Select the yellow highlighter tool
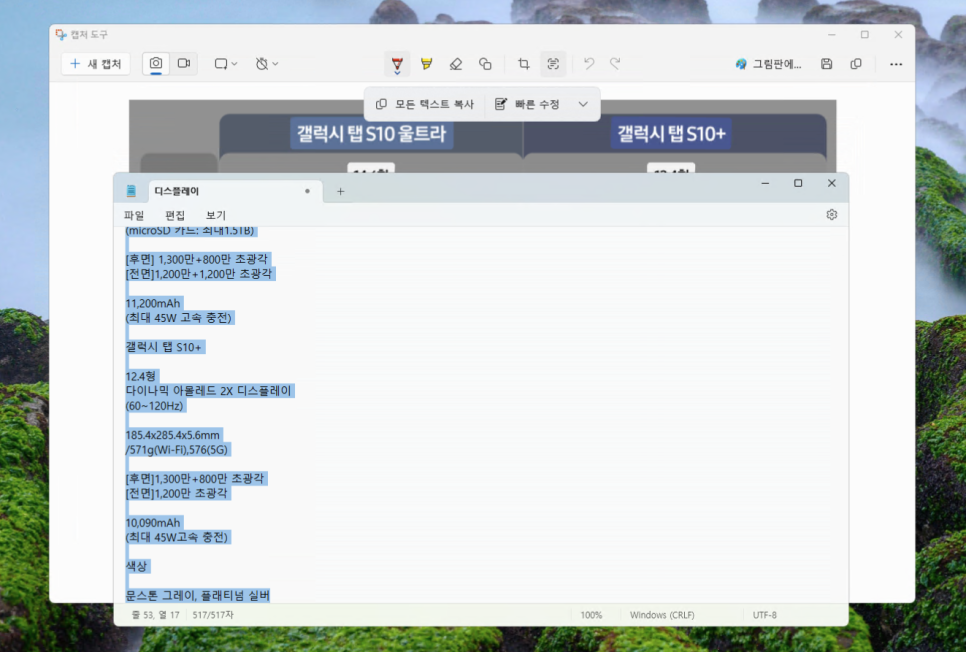Screen dimensions: 966x652 coord(426,63)
